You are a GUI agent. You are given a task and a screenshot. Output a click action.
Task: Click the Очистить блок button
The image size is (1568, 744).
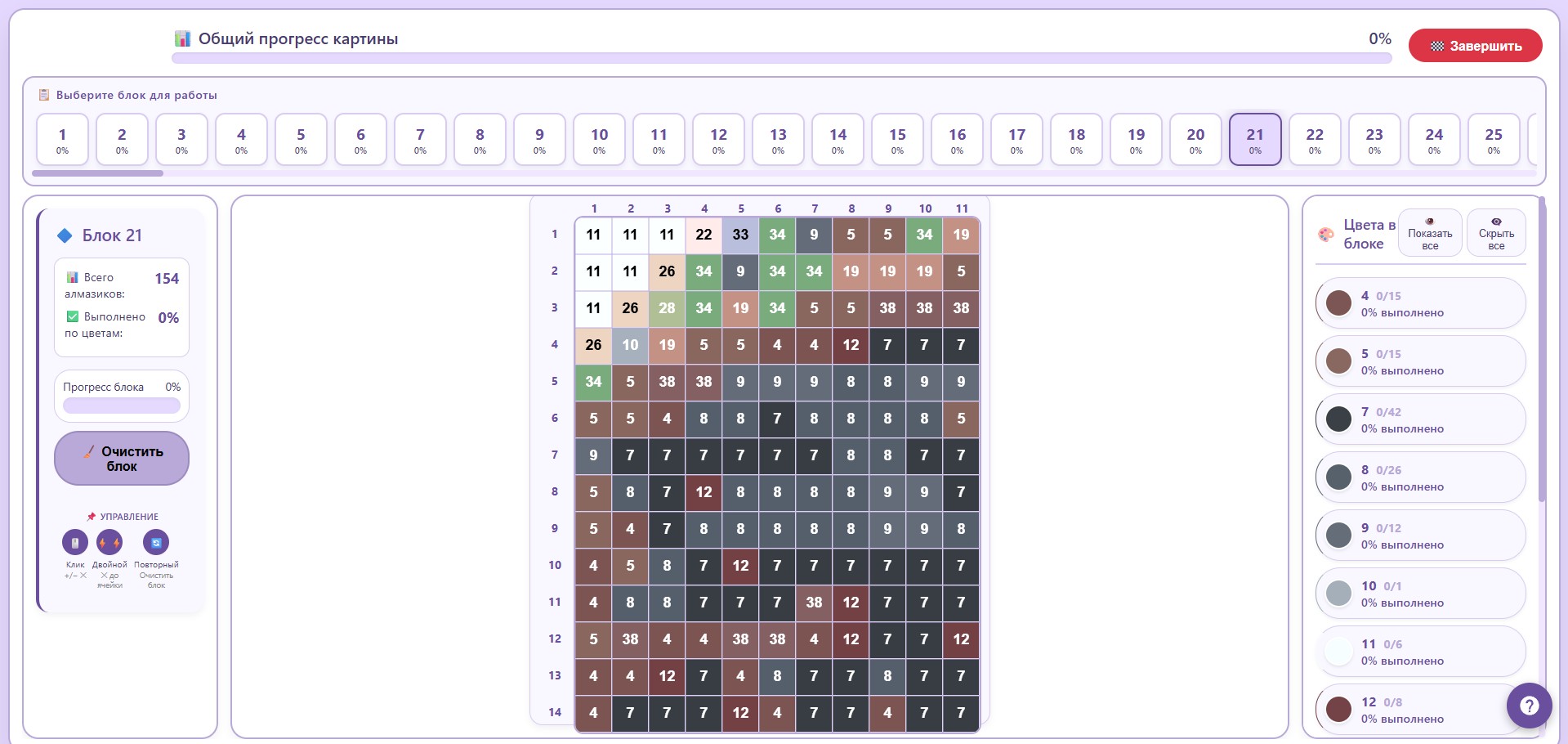coord(122,459)
